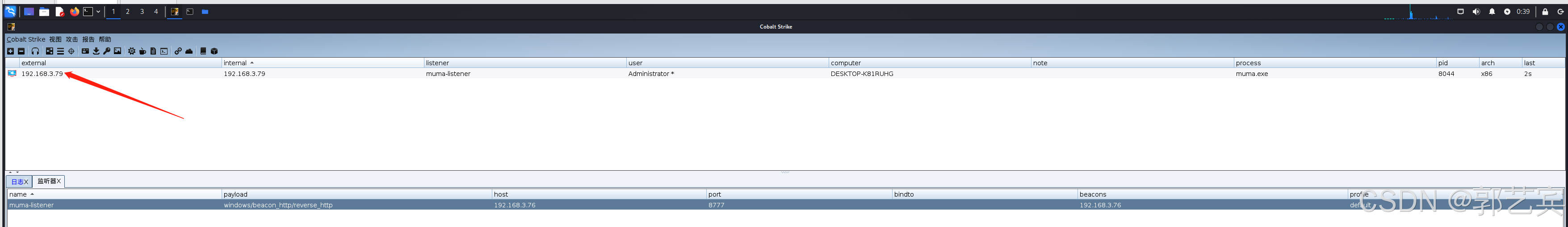Open notifications via the bell icon
Viewport: 1568px width, 227px height.
(1492, 12)
